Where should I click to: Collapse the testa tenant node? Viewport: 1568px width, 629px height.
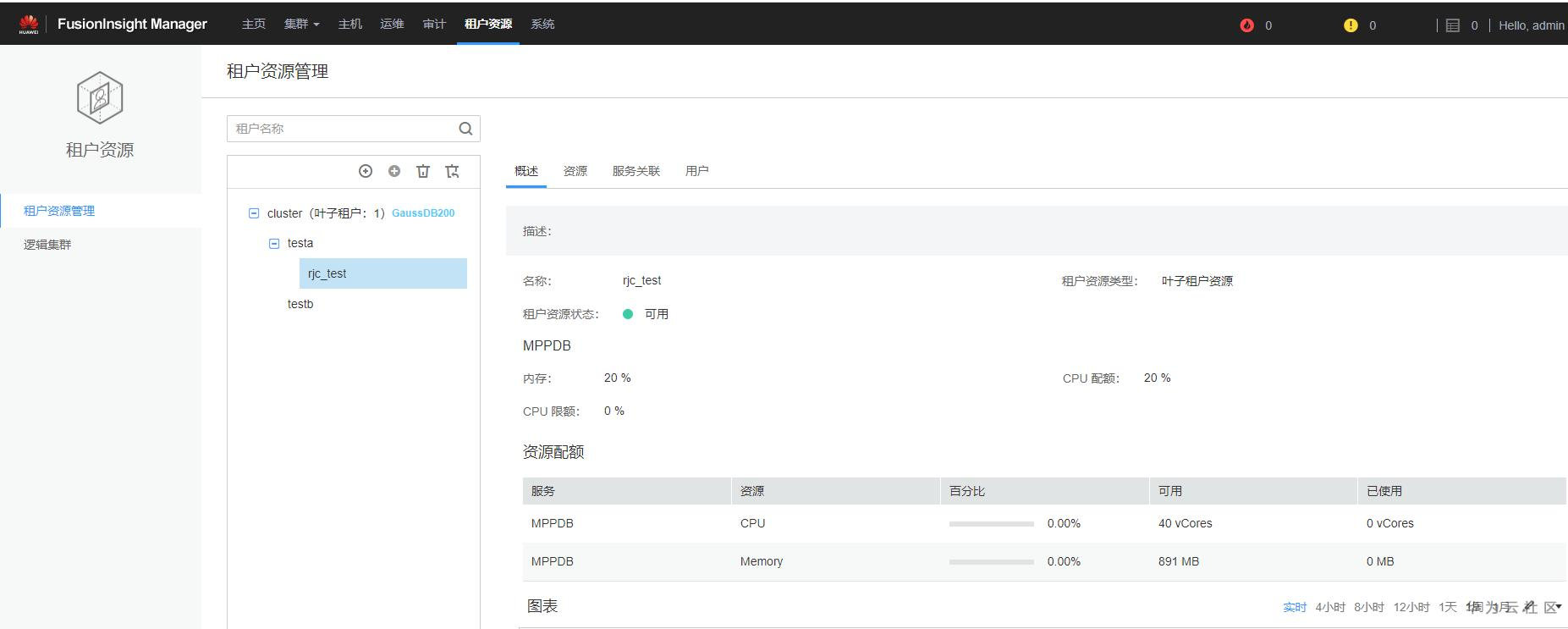273,243
